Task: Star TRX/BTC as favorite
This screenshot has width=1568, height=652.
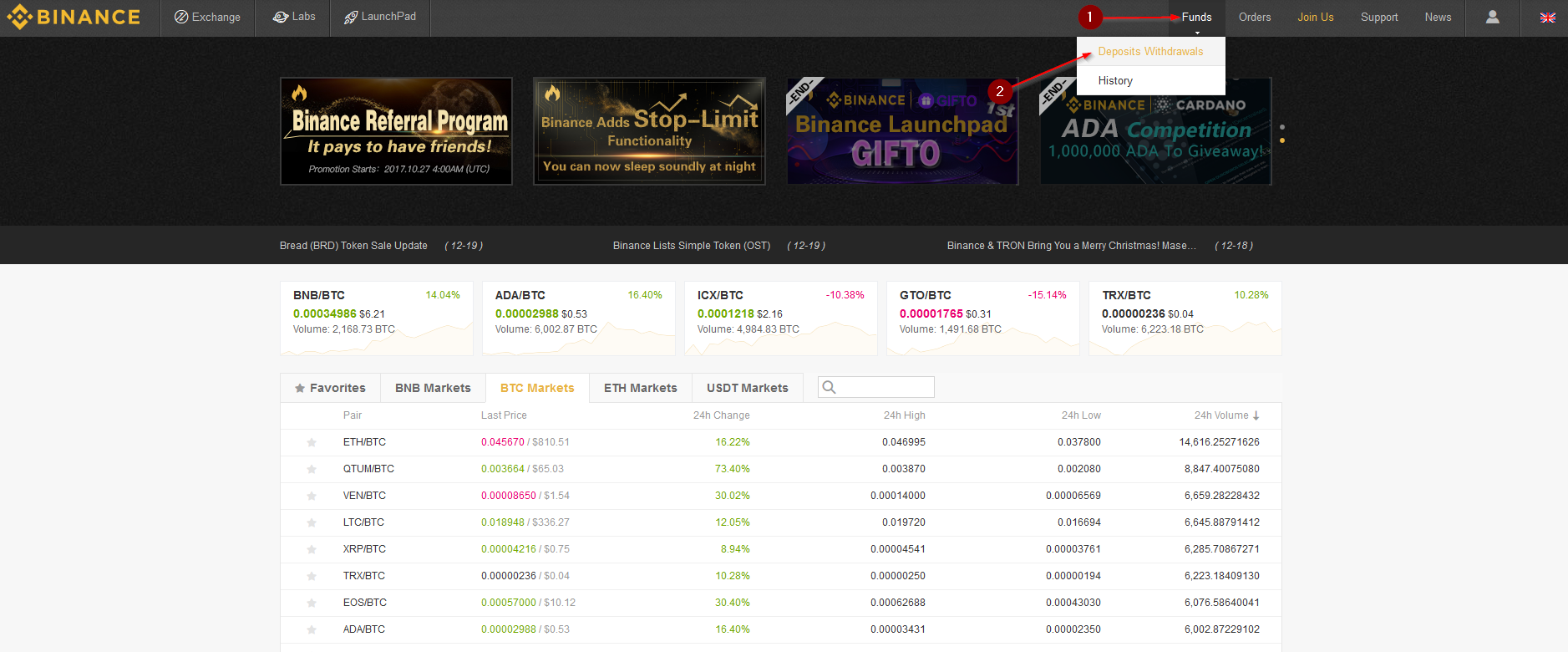Action: [x=312, y=576]
